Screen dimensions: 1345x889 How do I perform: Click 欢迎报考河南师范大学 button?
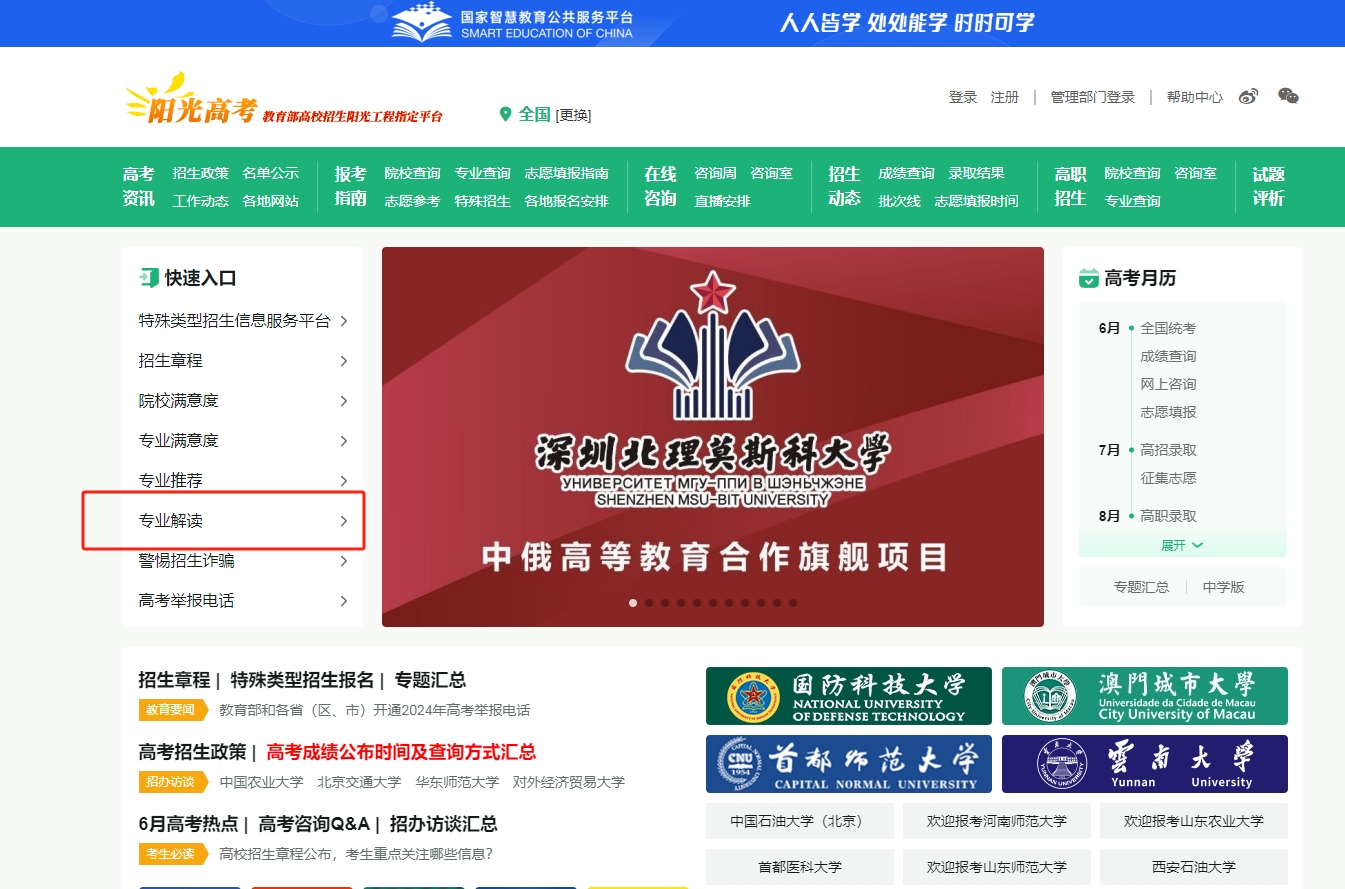click(x=996, y=821)
